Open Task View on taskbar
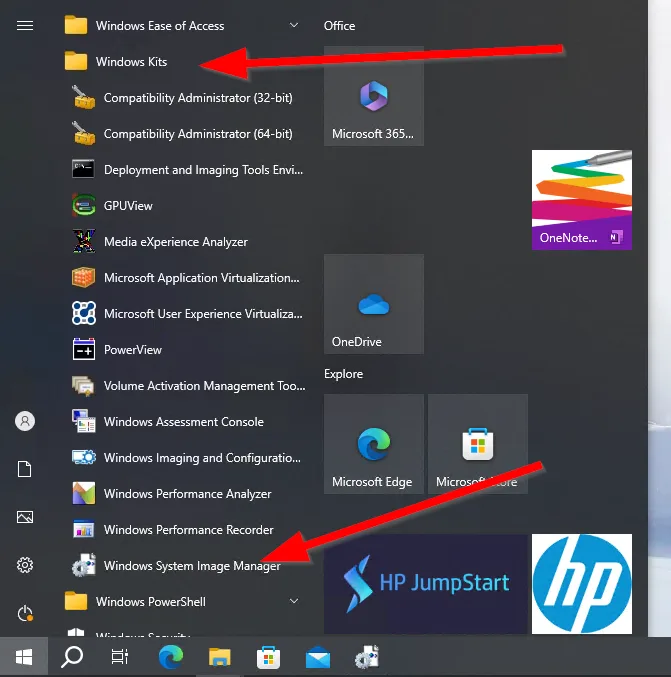671x677 pixels. (x=120, y=657)
